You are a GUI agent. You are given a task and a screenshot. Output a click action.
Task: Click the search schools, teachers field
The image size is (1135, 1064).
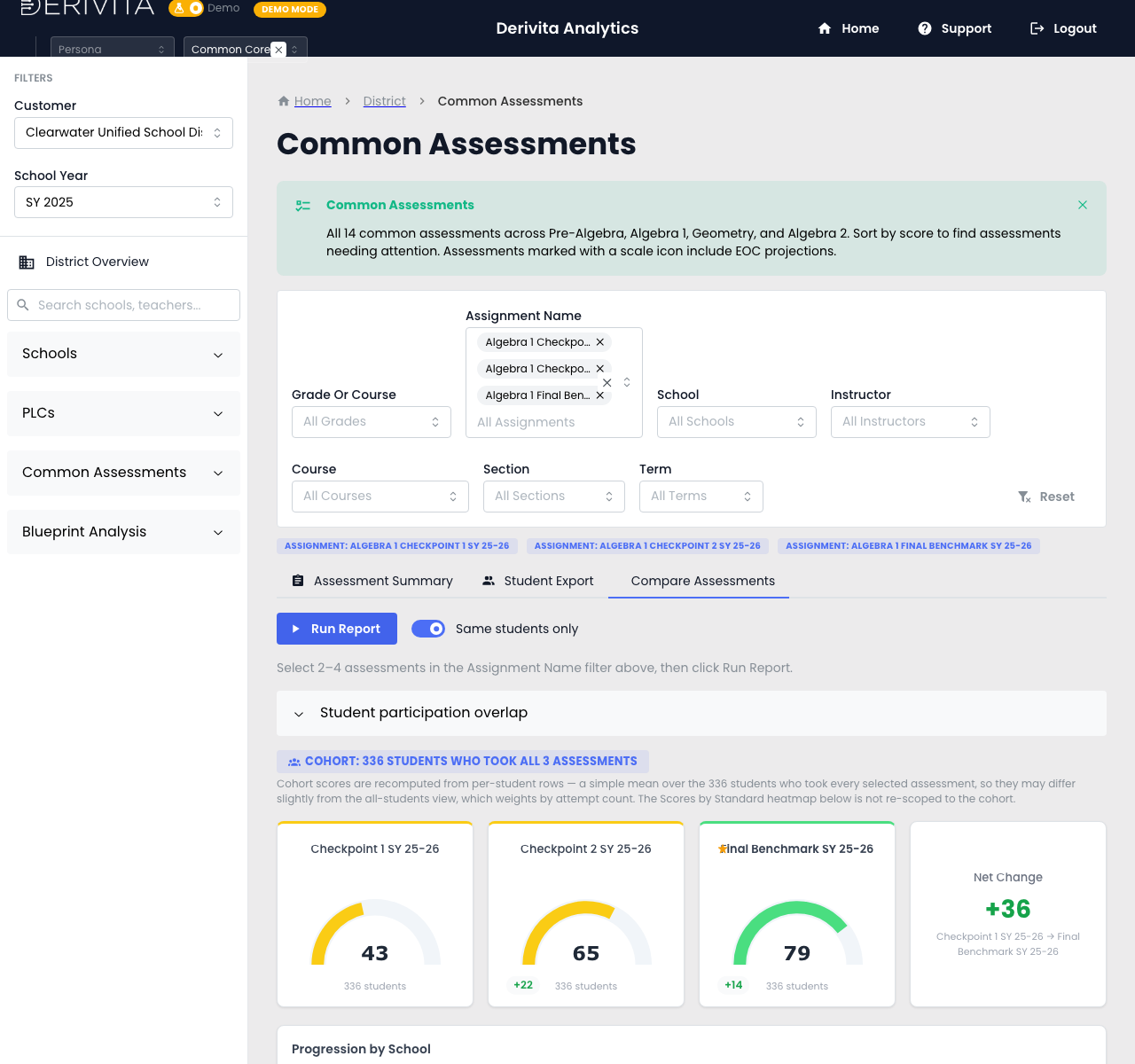click(123, 305)
